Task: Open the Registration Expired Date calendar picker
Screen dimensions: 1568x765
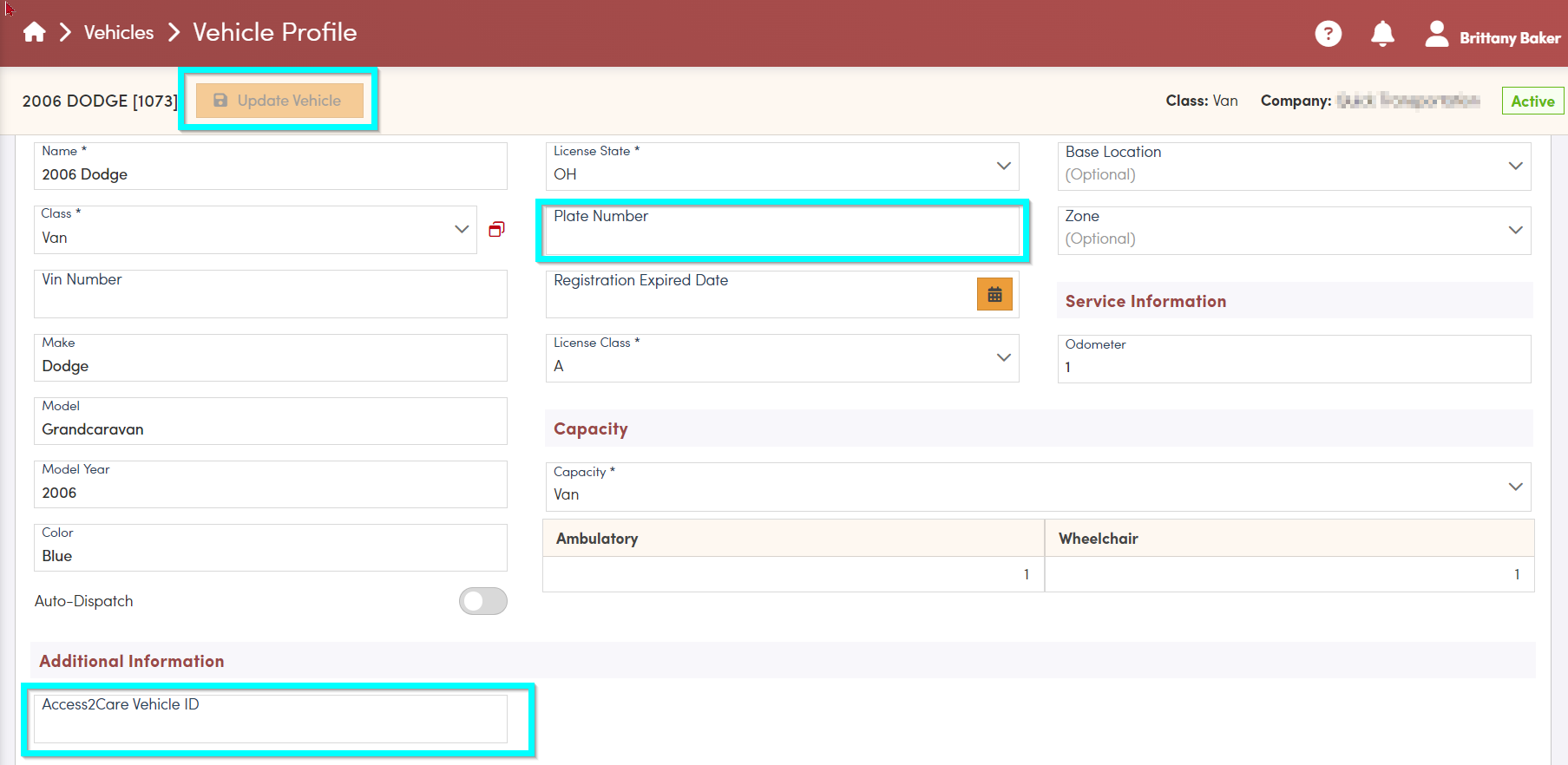Action: (994, 295)
